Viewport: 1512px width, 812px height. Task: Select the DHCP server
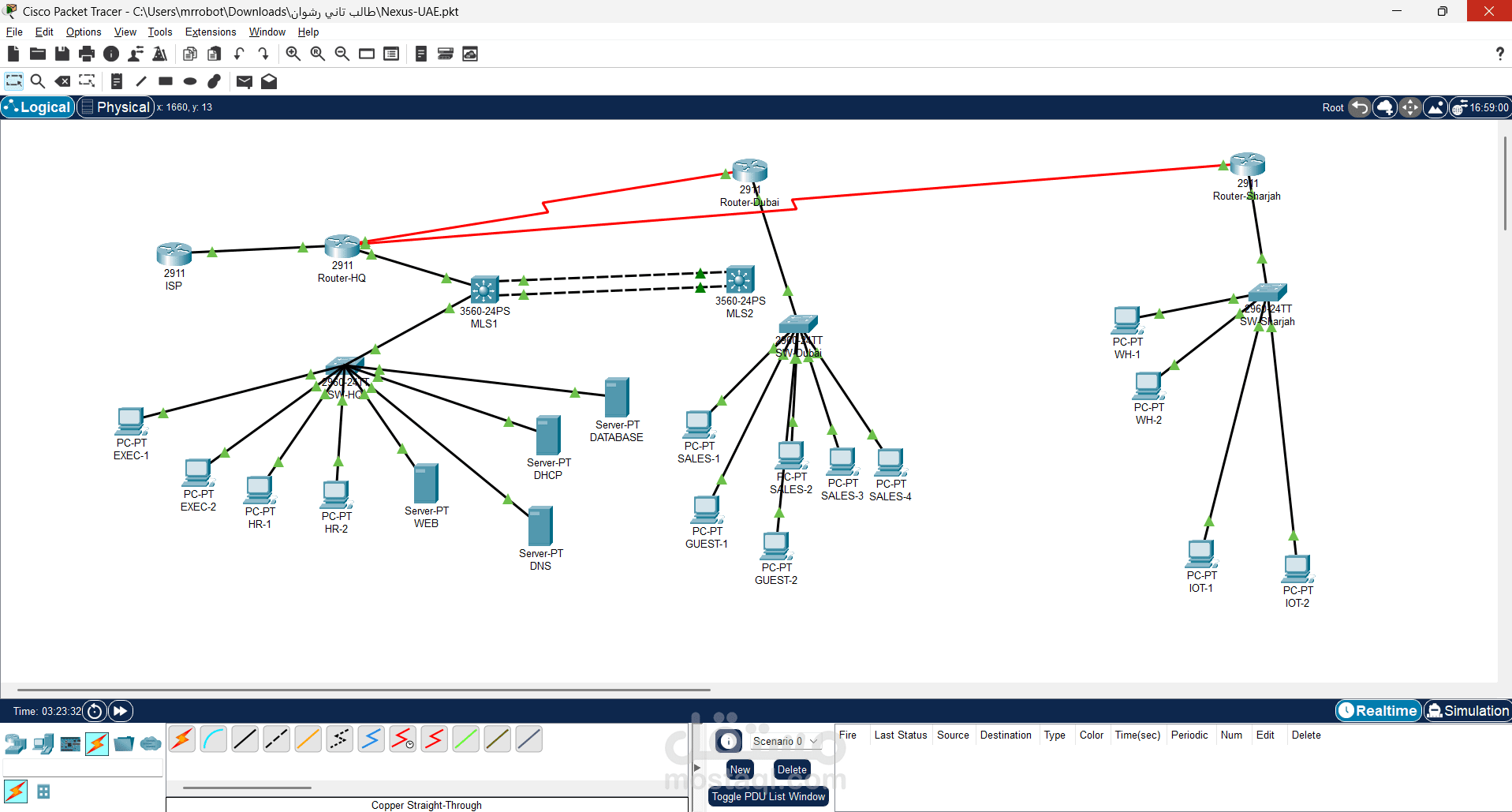click(x=548, y=436)
